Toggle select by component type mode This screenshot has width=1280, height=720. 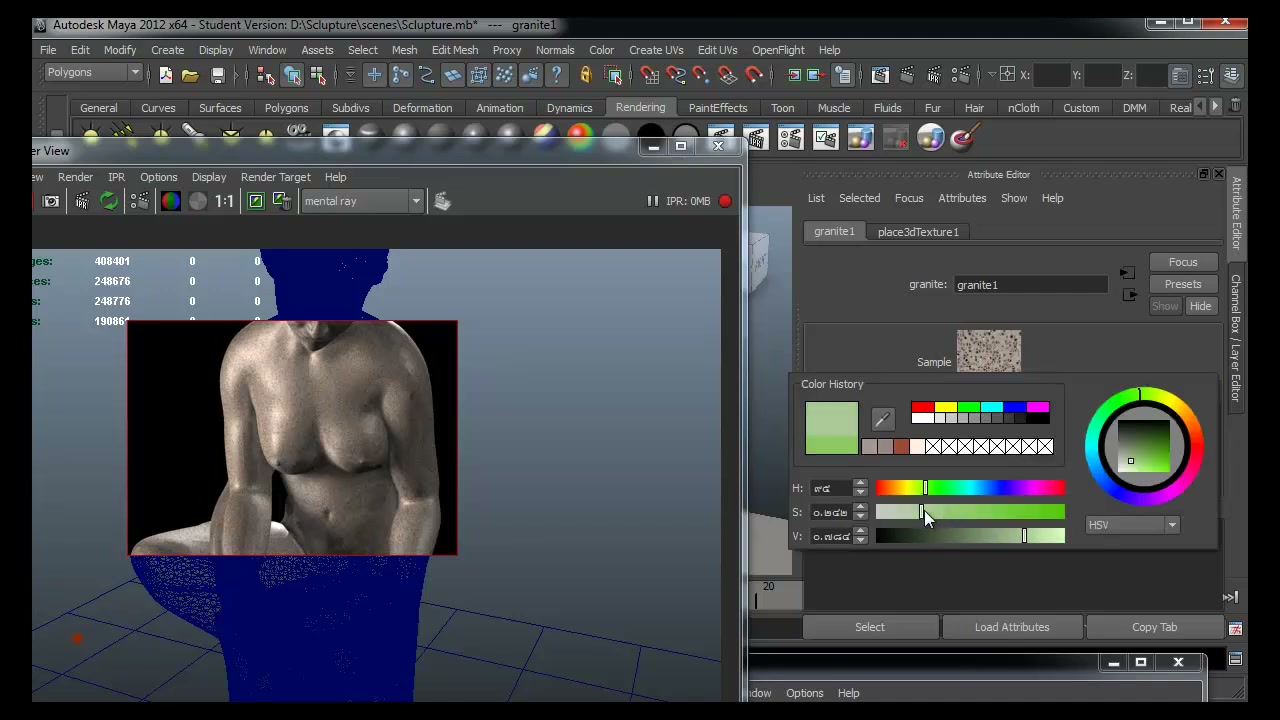(318, 75)
